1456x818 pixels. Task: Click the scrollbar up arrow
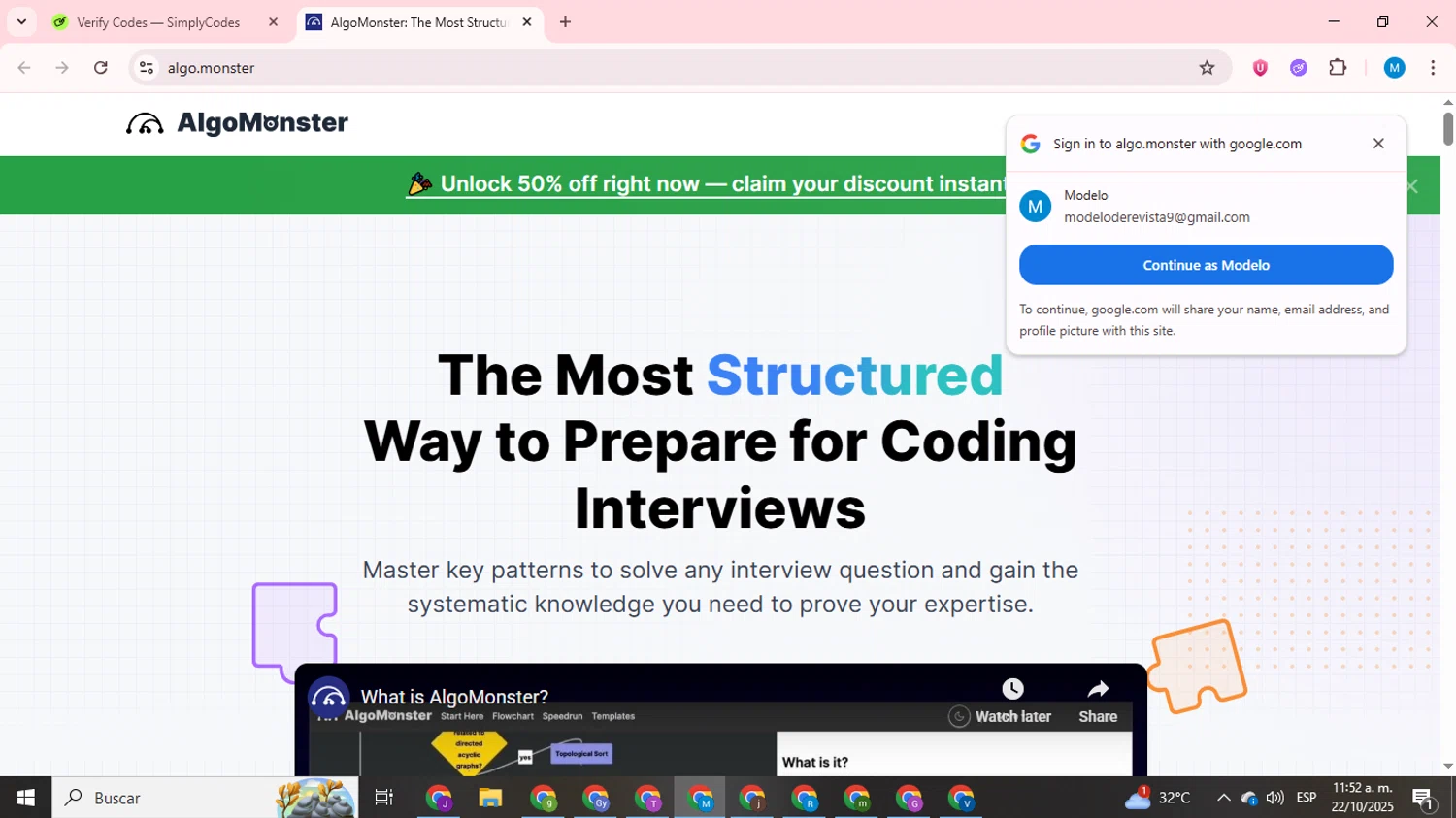1447,101
